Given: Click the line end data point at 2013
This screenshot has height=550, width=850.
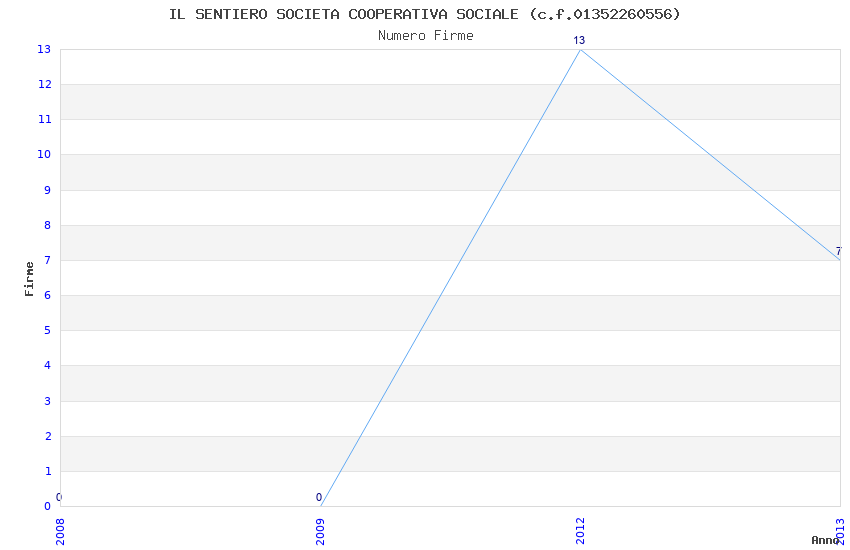Looking at the screenshot, I should pyautogui.click(x=840, y=260).
